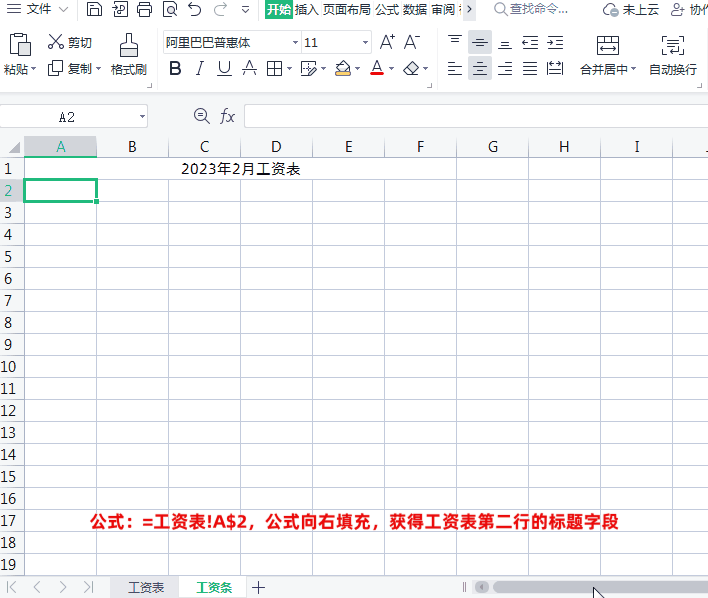
Task: Switch to the 工资表 sheet tab
Action: (146, 587)
